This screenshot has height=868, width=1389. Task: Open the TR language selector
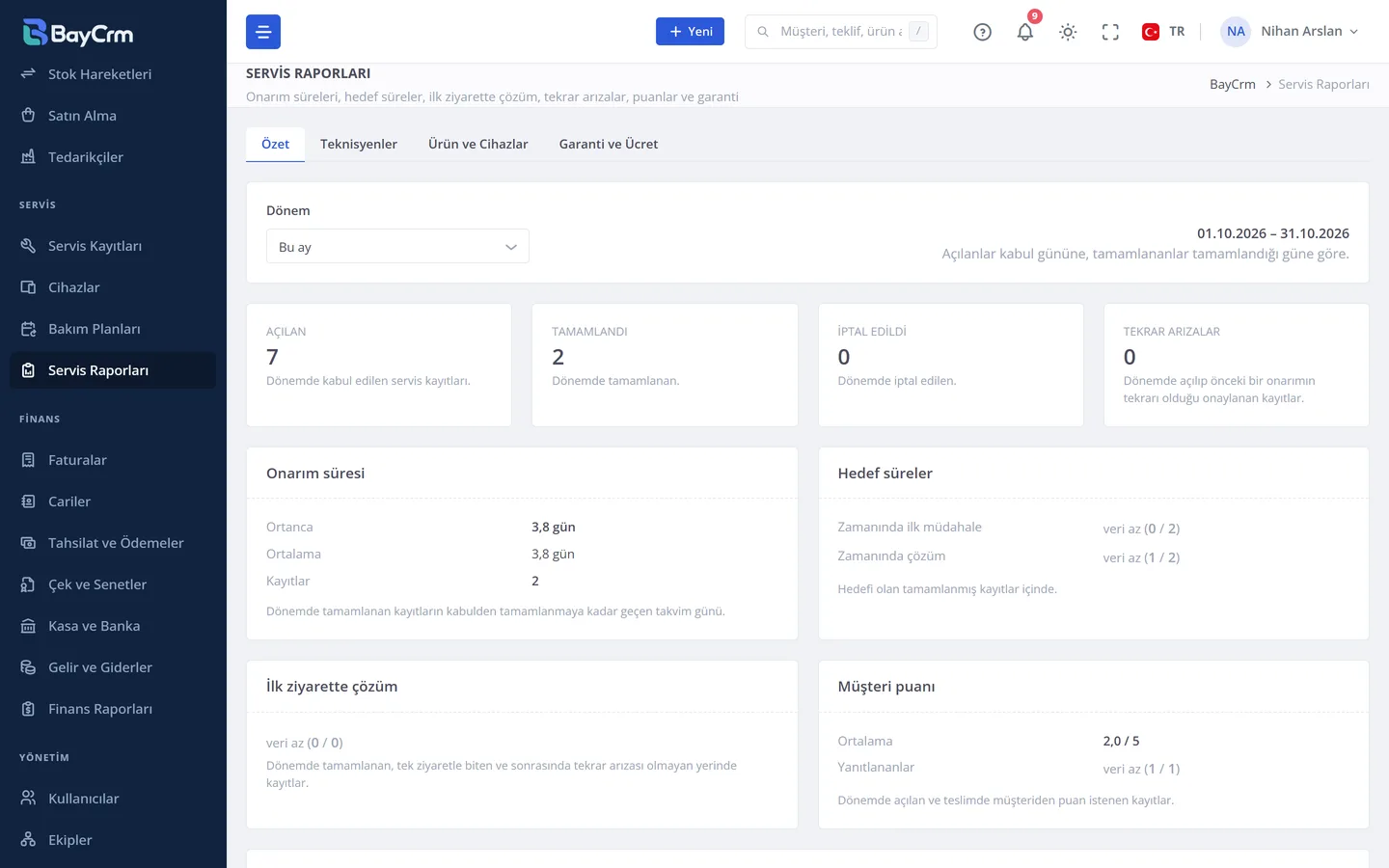[x=1163, y=32]
